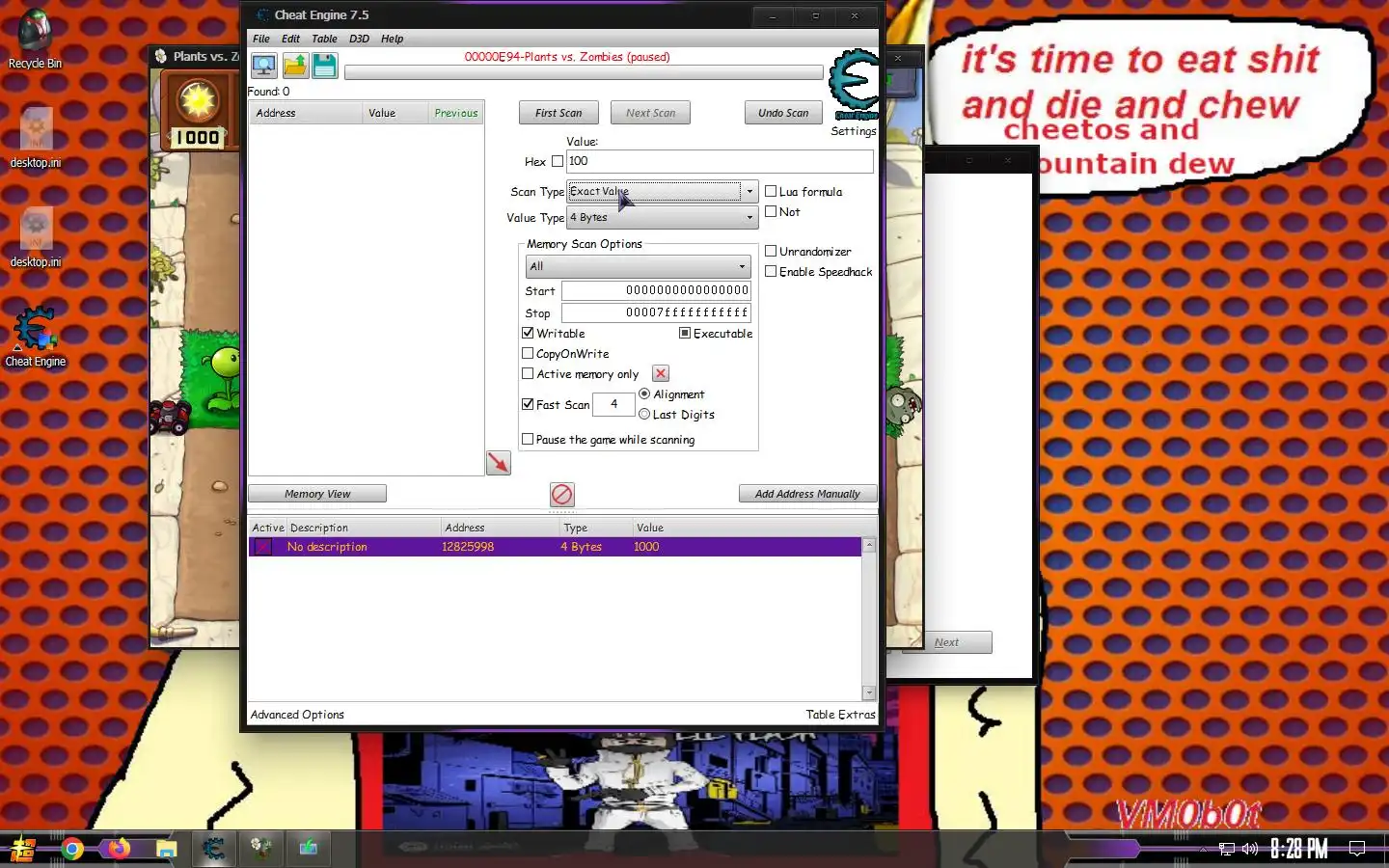Click the red no-entry clear list icon
Screen dimensions: 1389x868
click(562, 495)
